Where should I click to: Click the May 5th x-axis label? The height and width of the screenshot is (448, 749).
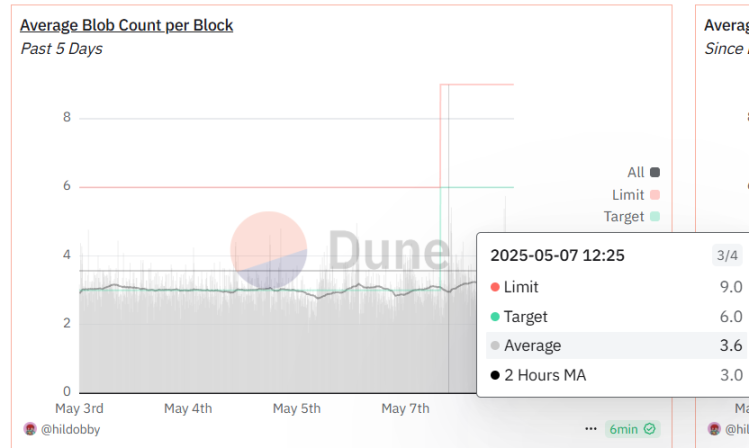point(297,408)
